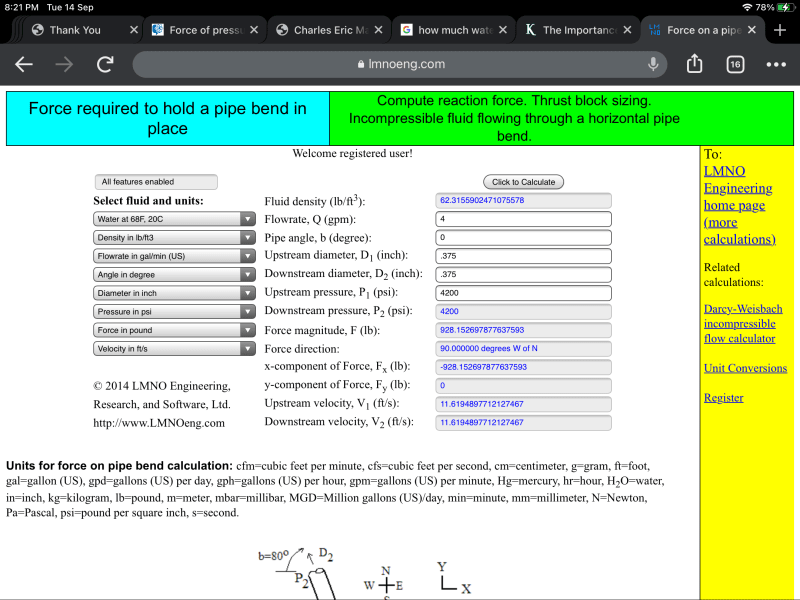800x600 pixels.
Task: Click the Fluid density value field
Action: 523,201
